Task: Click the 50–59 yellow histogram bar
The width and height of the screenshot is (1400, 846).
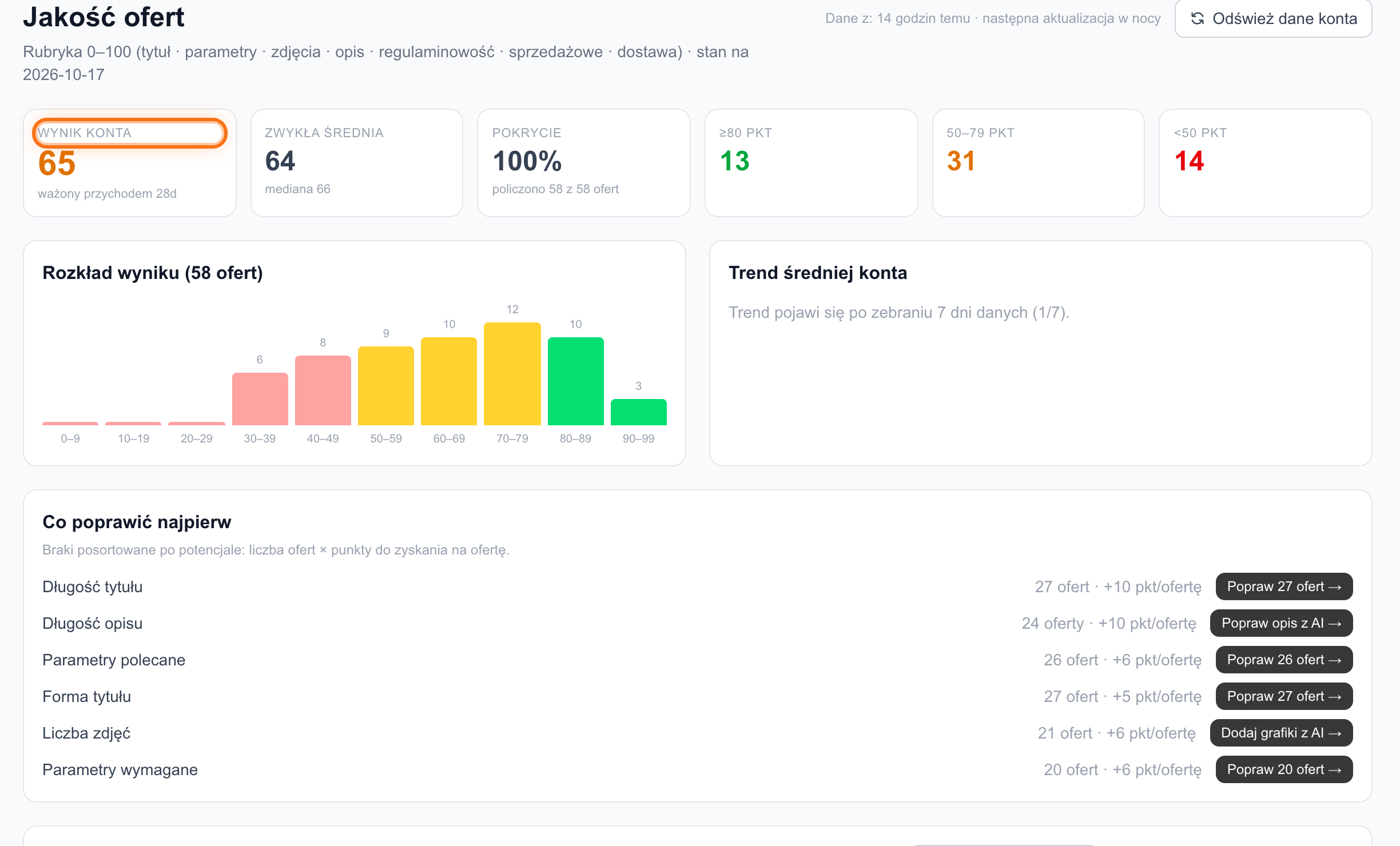Action: pos(386,386)
